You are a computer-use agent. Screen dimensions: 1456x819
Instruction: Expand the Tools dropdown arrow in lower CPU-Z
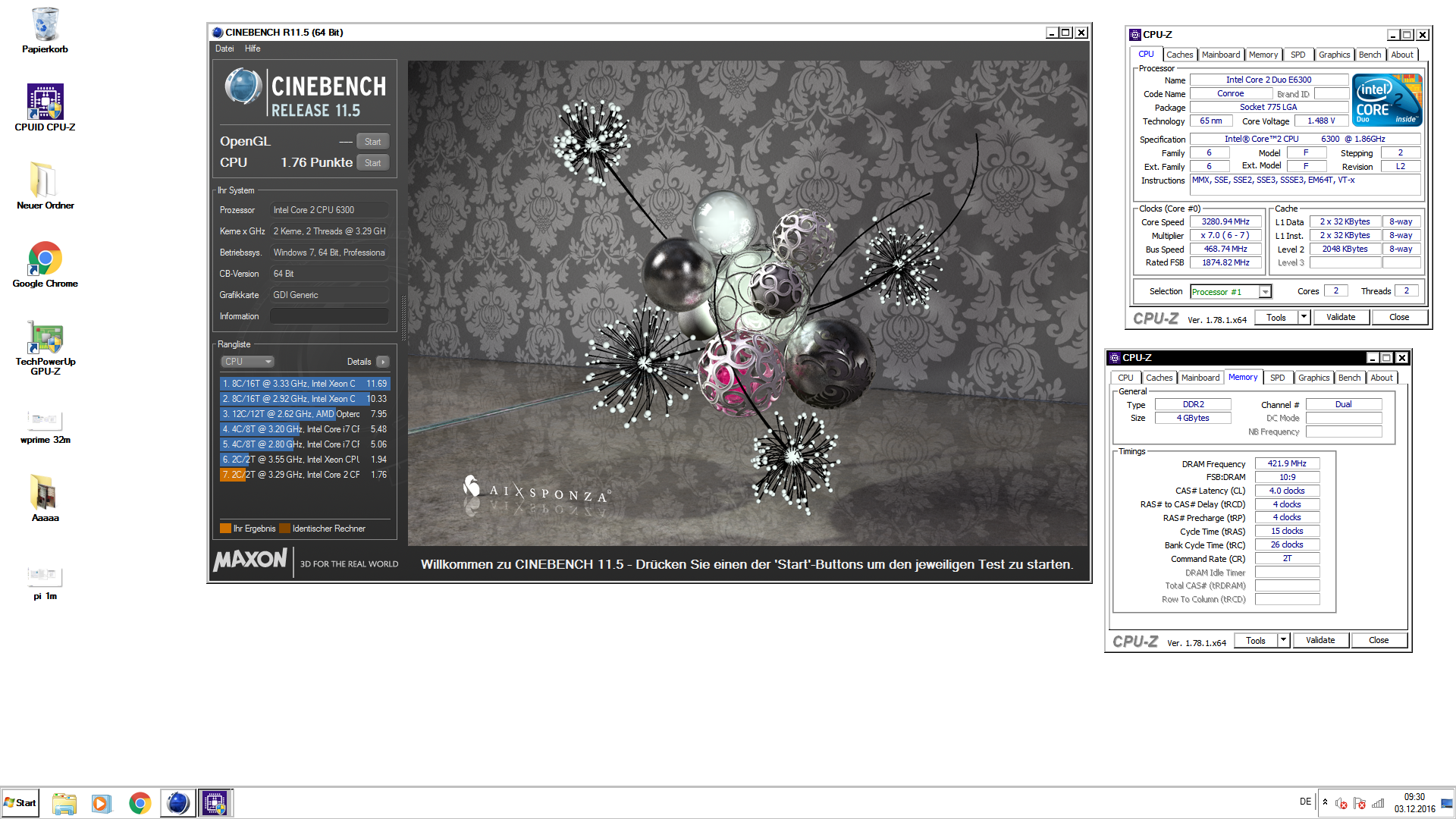coord(1284,640)
